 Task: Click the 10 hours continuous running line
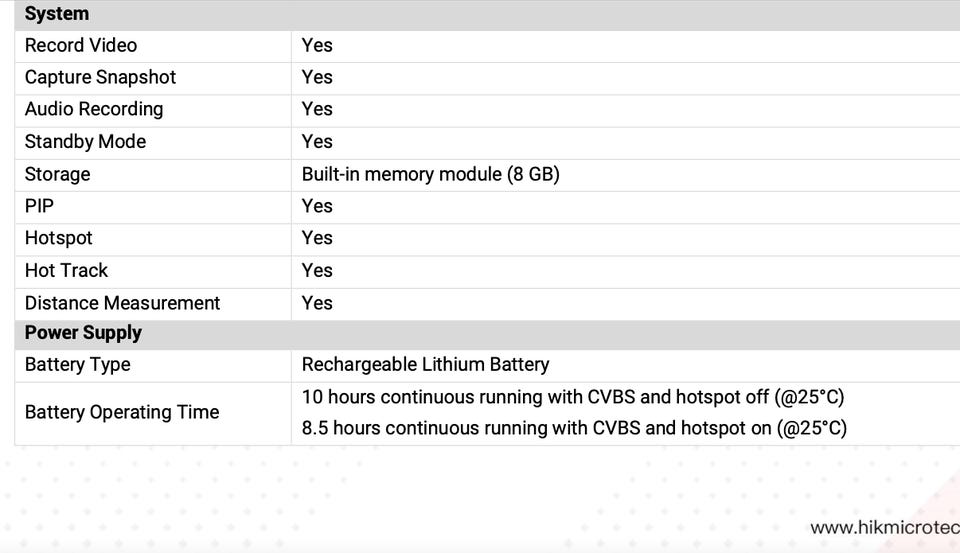[573, 397]
